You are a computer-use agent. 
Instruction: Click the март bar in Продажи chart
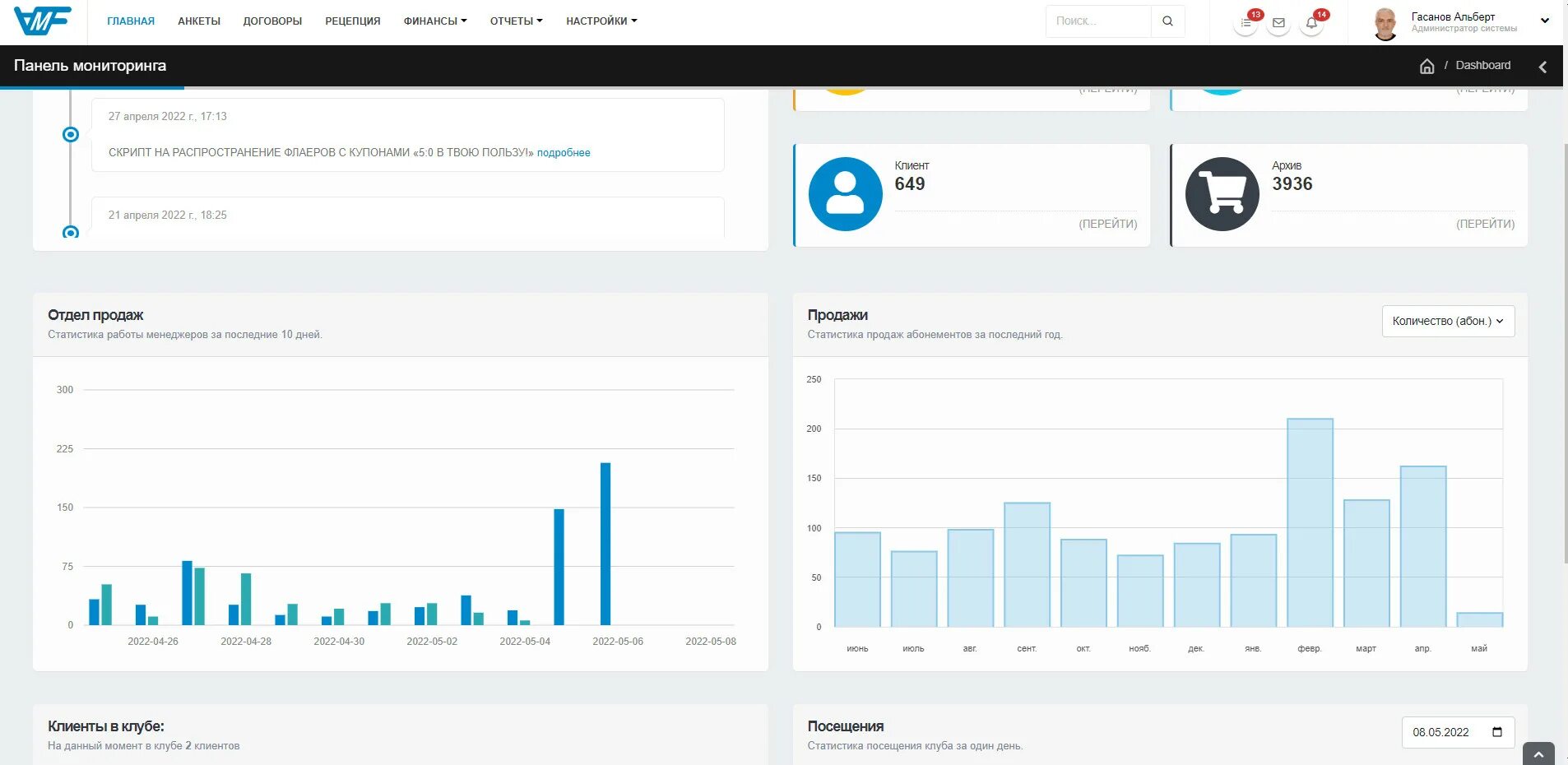tap(1366, 563)
